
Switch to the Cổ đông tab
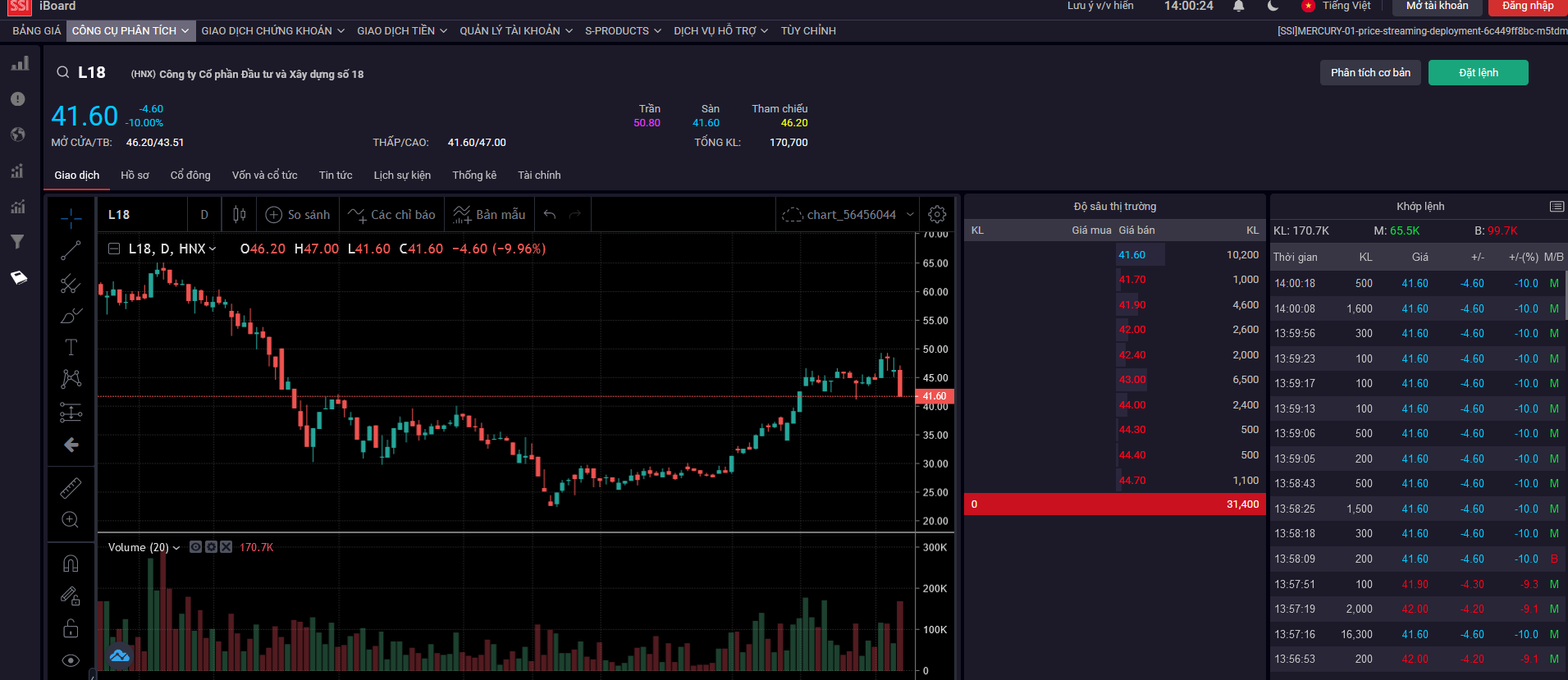point(190,176)
